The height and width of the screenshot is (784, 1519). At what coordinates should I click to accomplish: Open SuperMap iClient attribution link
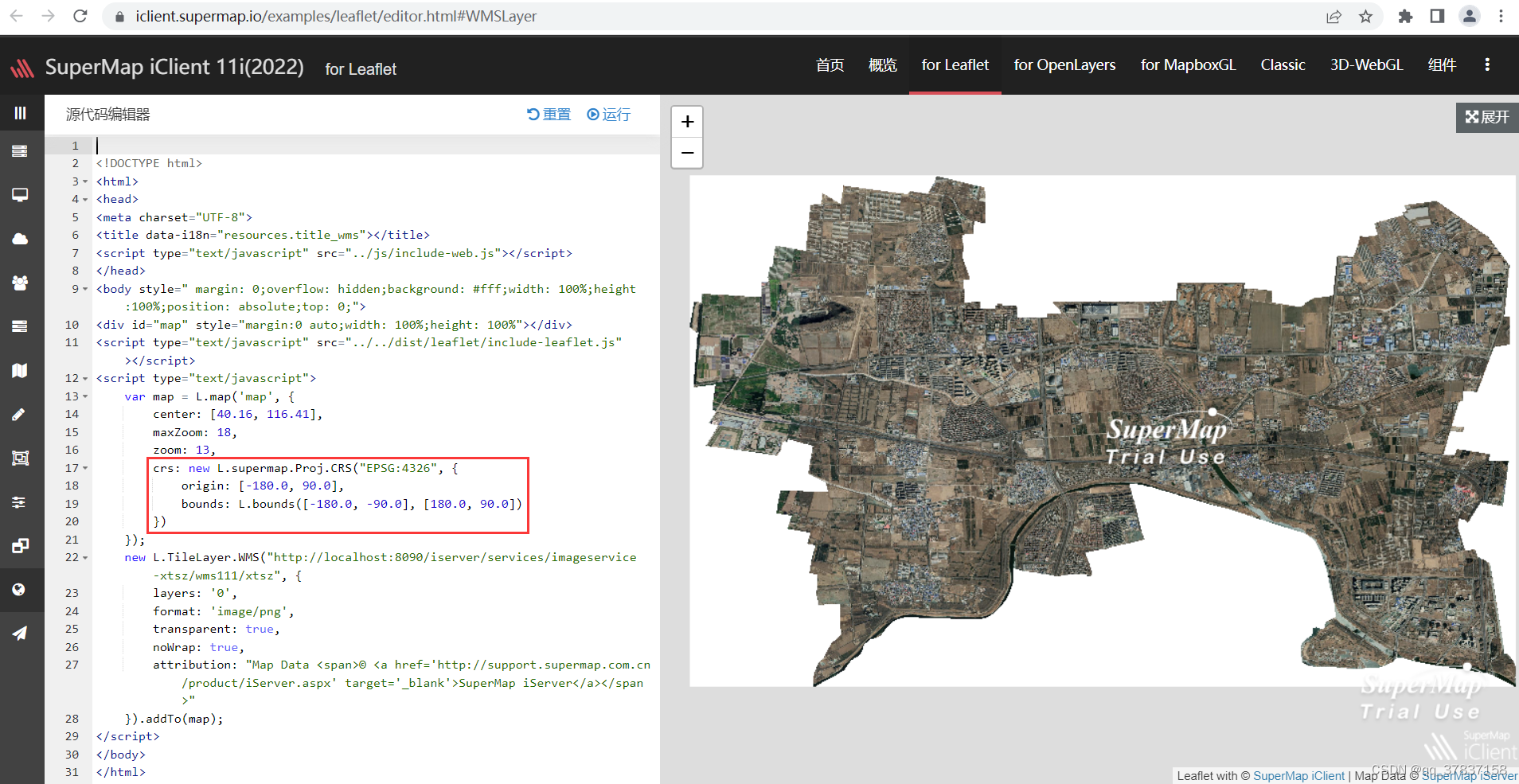pos(1298,775)
